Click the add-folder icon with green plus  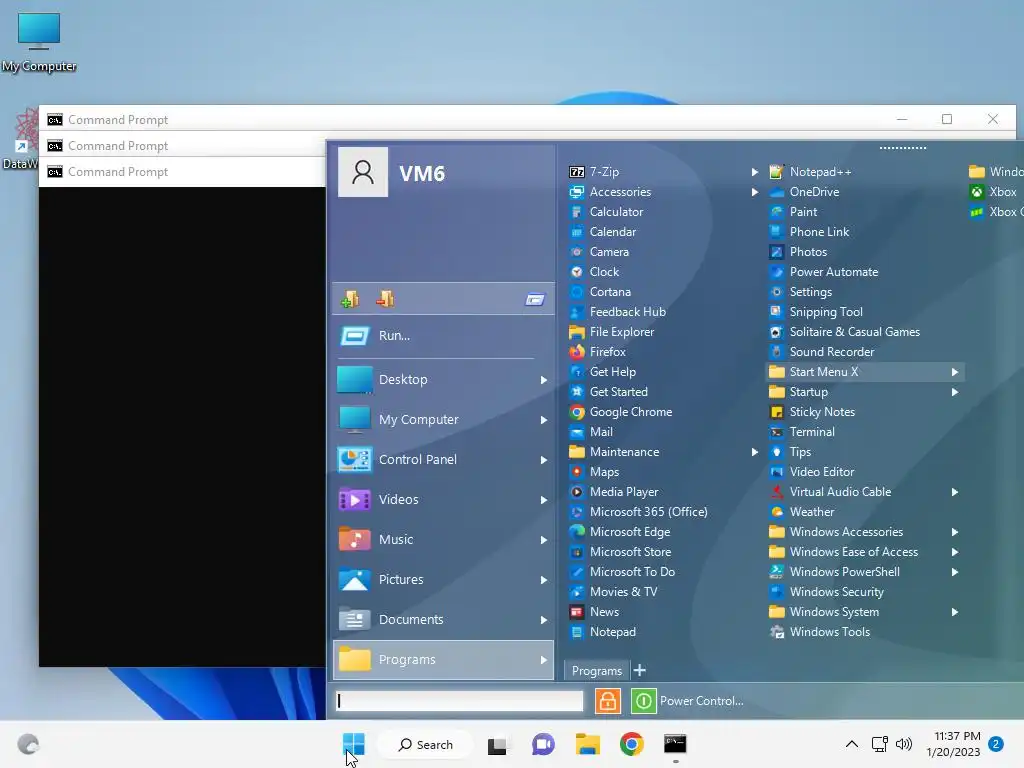pyautogui.click(x=350, y=299)
